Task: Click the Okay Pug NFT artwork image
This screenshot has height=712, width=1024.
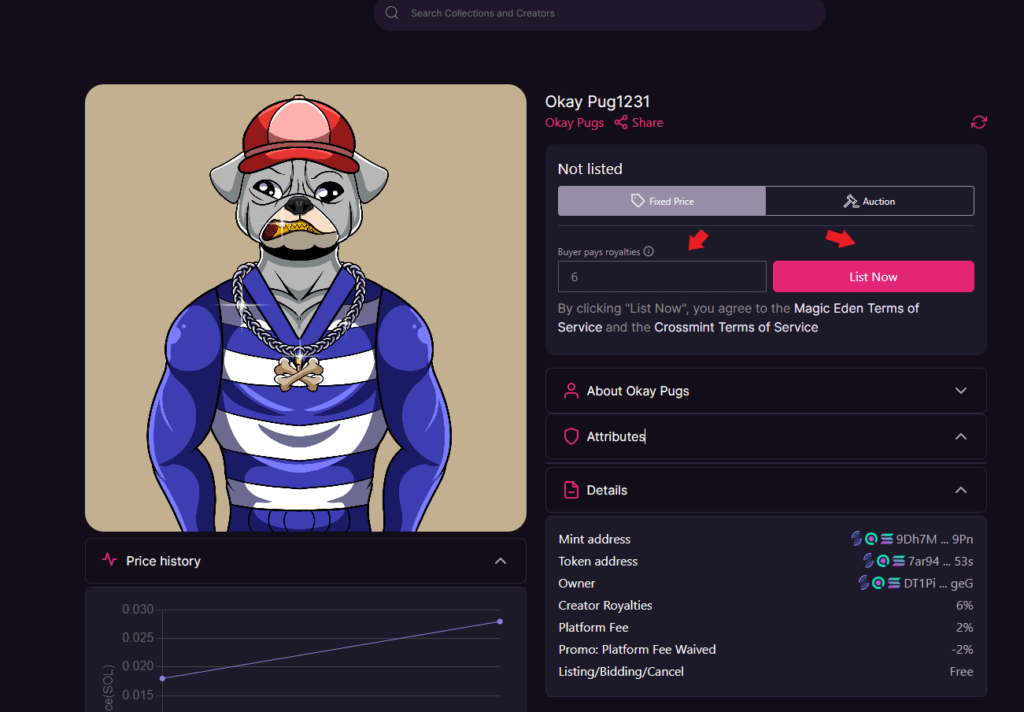Action: [305, 308]
